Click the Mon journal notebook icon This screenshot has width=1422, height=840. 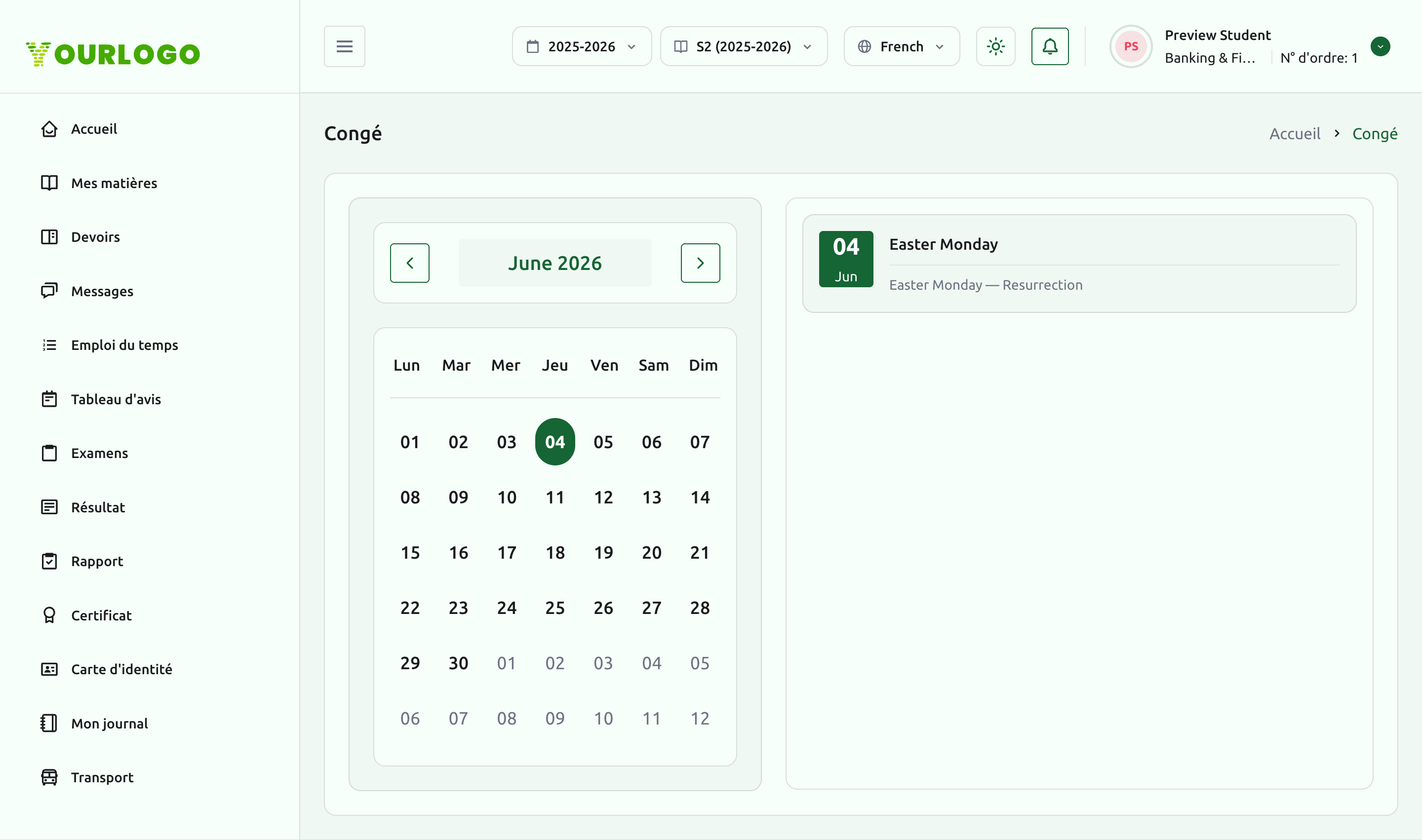click(x=49, y=724)
